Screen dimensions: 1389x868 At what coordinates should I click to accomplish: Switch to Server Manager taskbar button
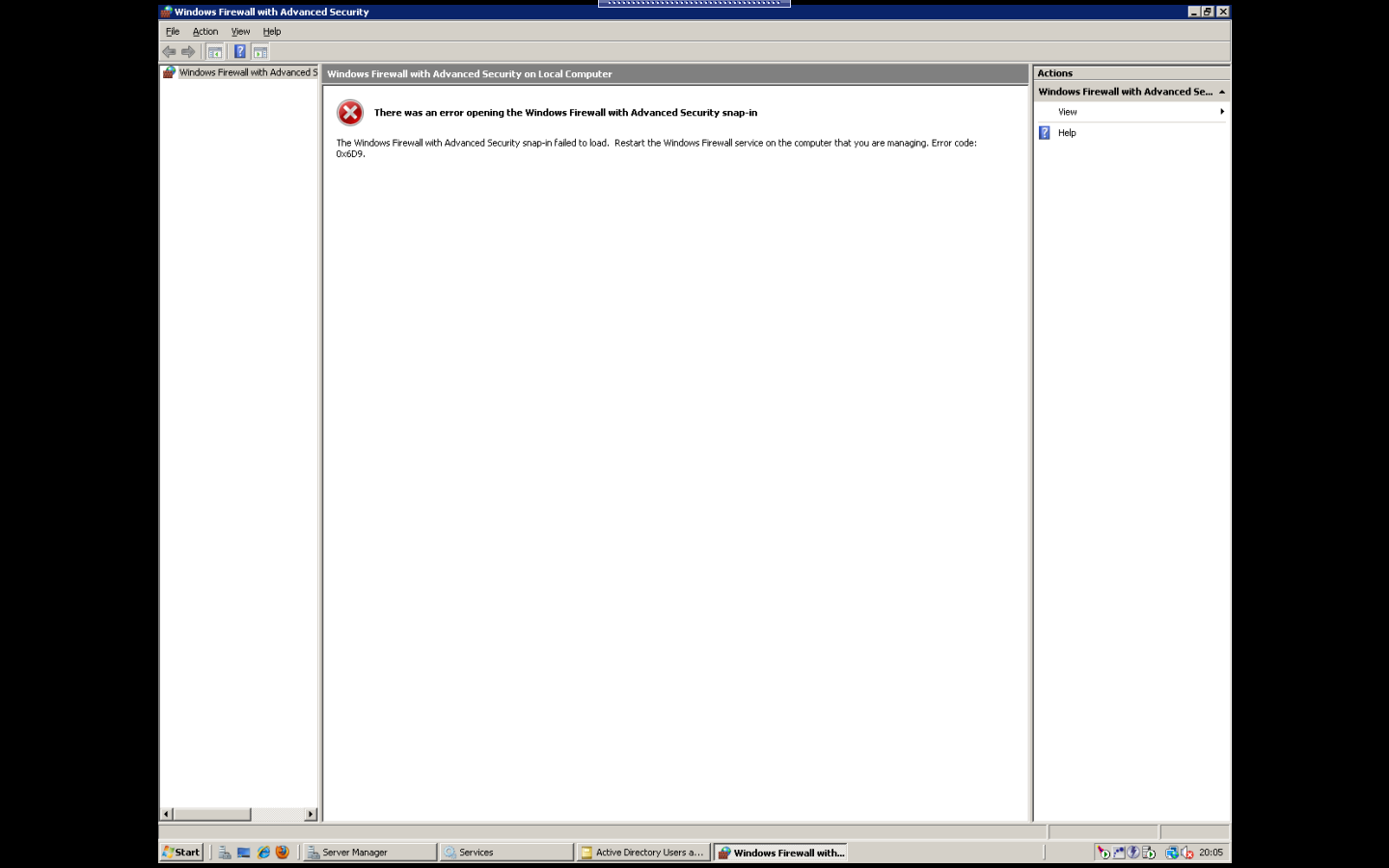pyautogui.click(x=369, y=853)
